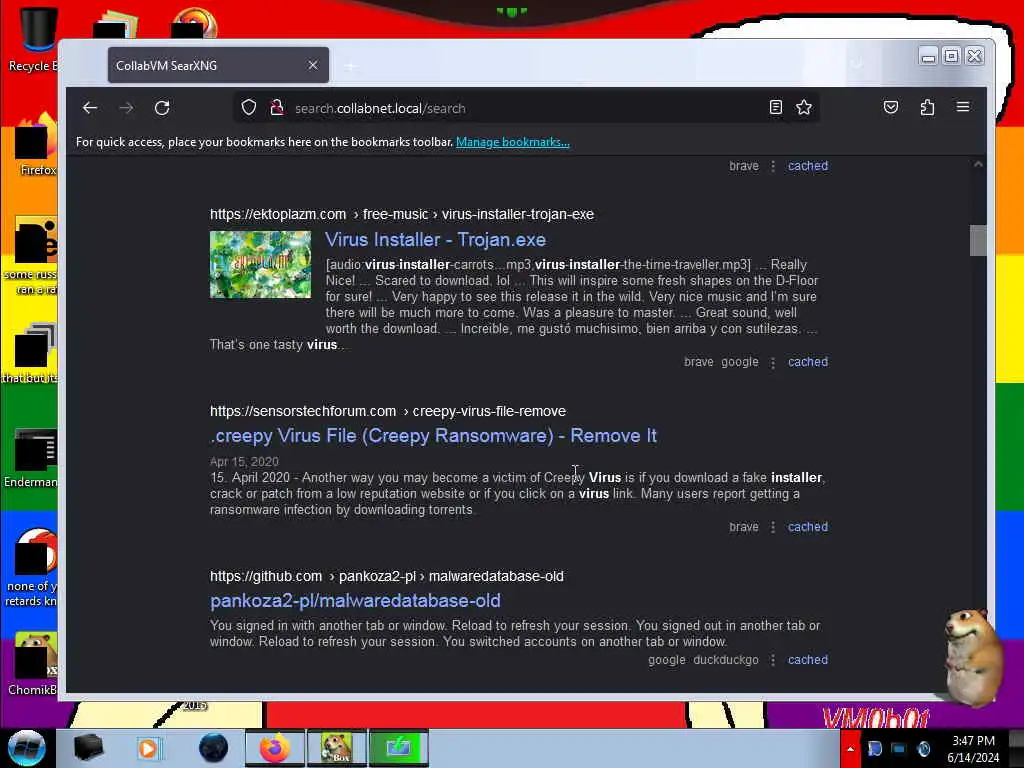Open the Windows Start orb

click(26, 748)
